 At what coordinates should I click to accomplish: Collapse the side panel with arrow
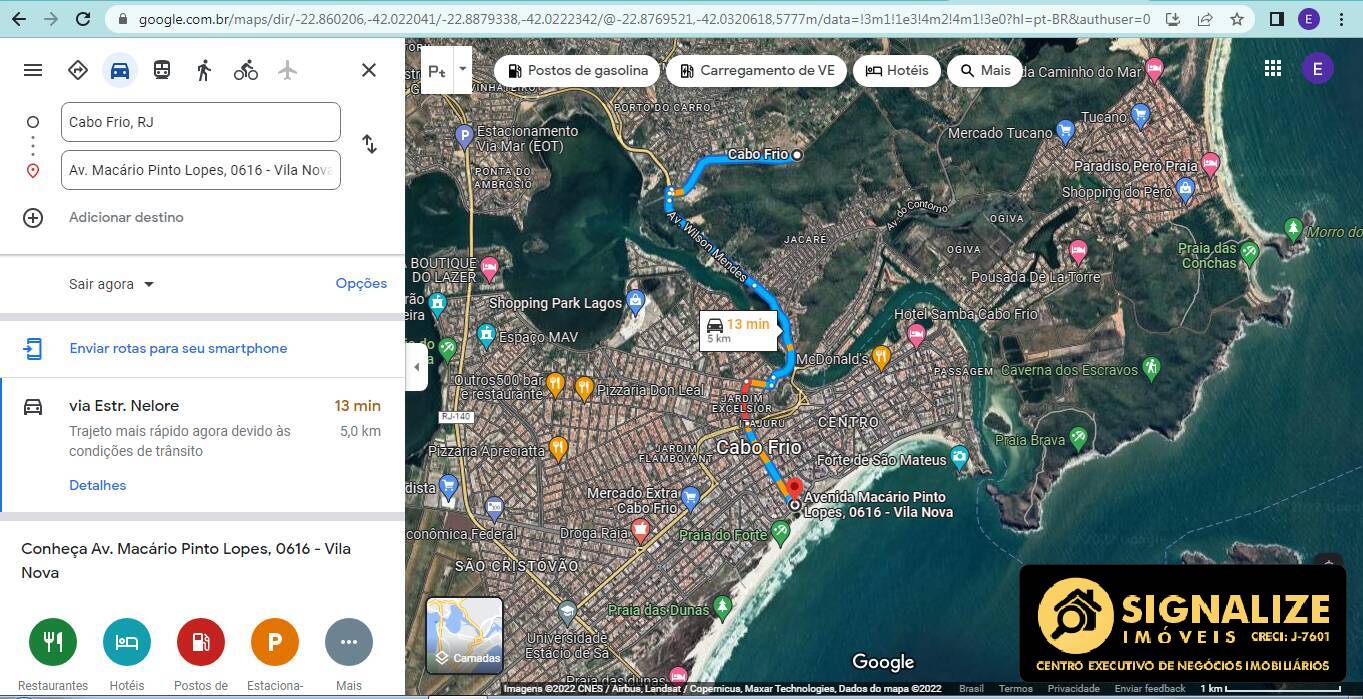(417, 367)
